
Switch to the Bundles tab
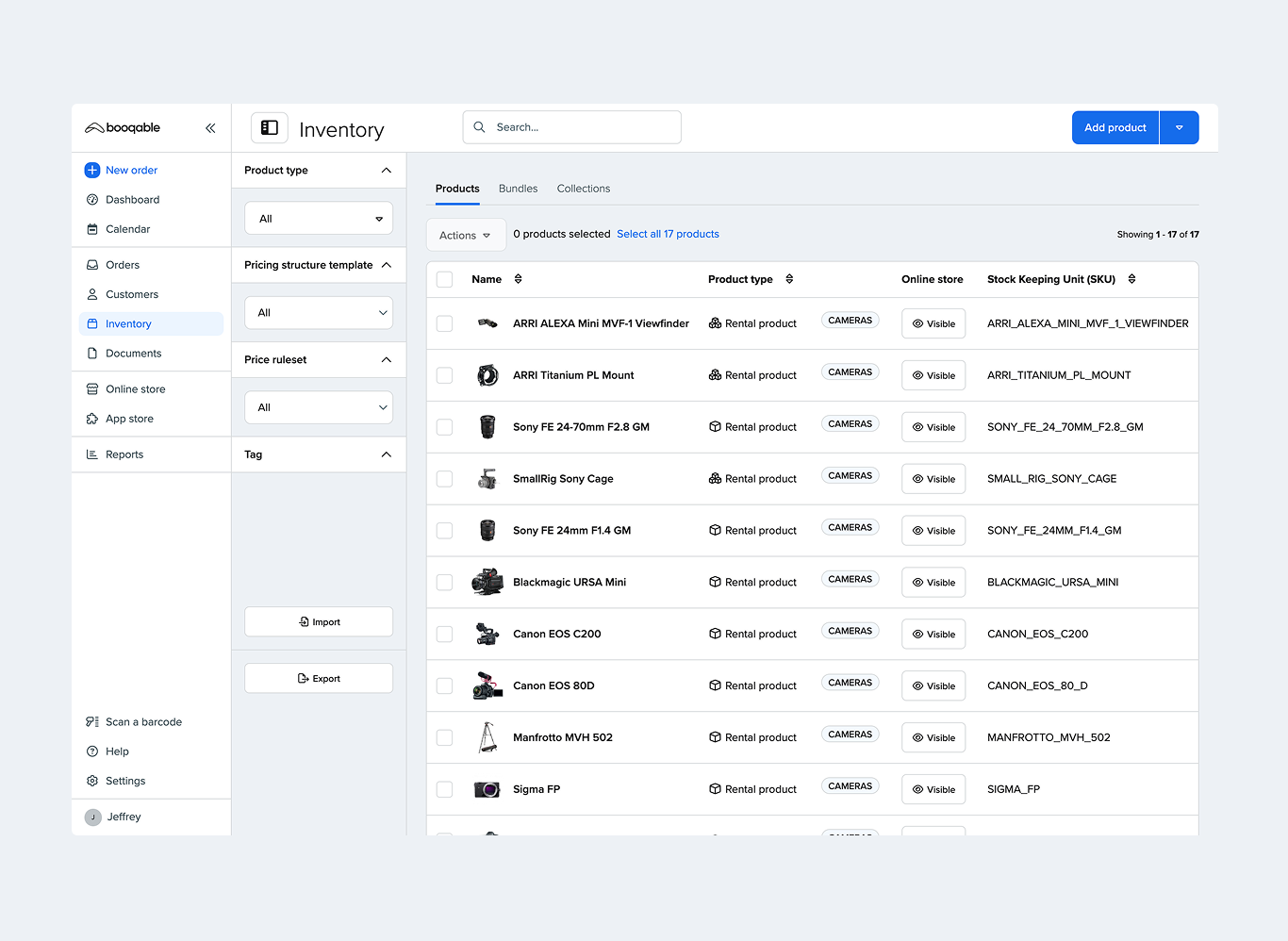click(x=518, y=188)
